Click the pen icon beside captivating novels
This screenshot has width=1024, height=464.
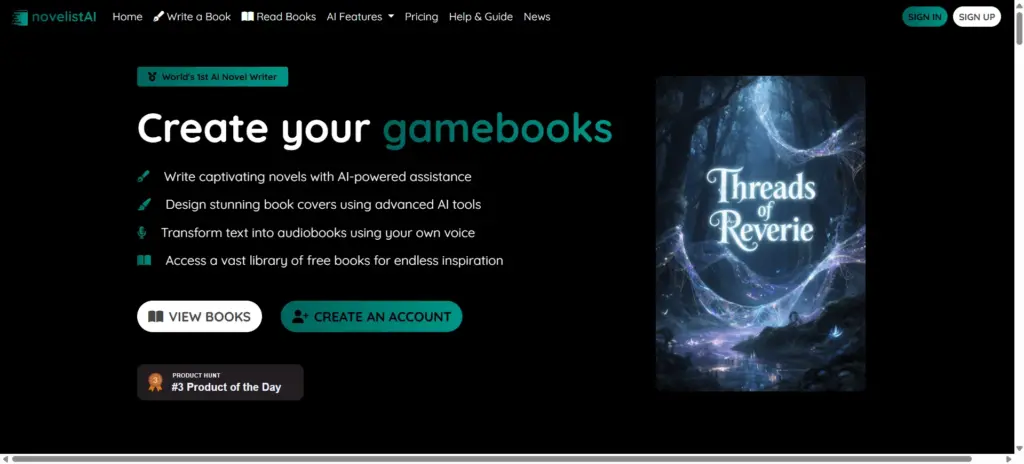click(144, 176)
